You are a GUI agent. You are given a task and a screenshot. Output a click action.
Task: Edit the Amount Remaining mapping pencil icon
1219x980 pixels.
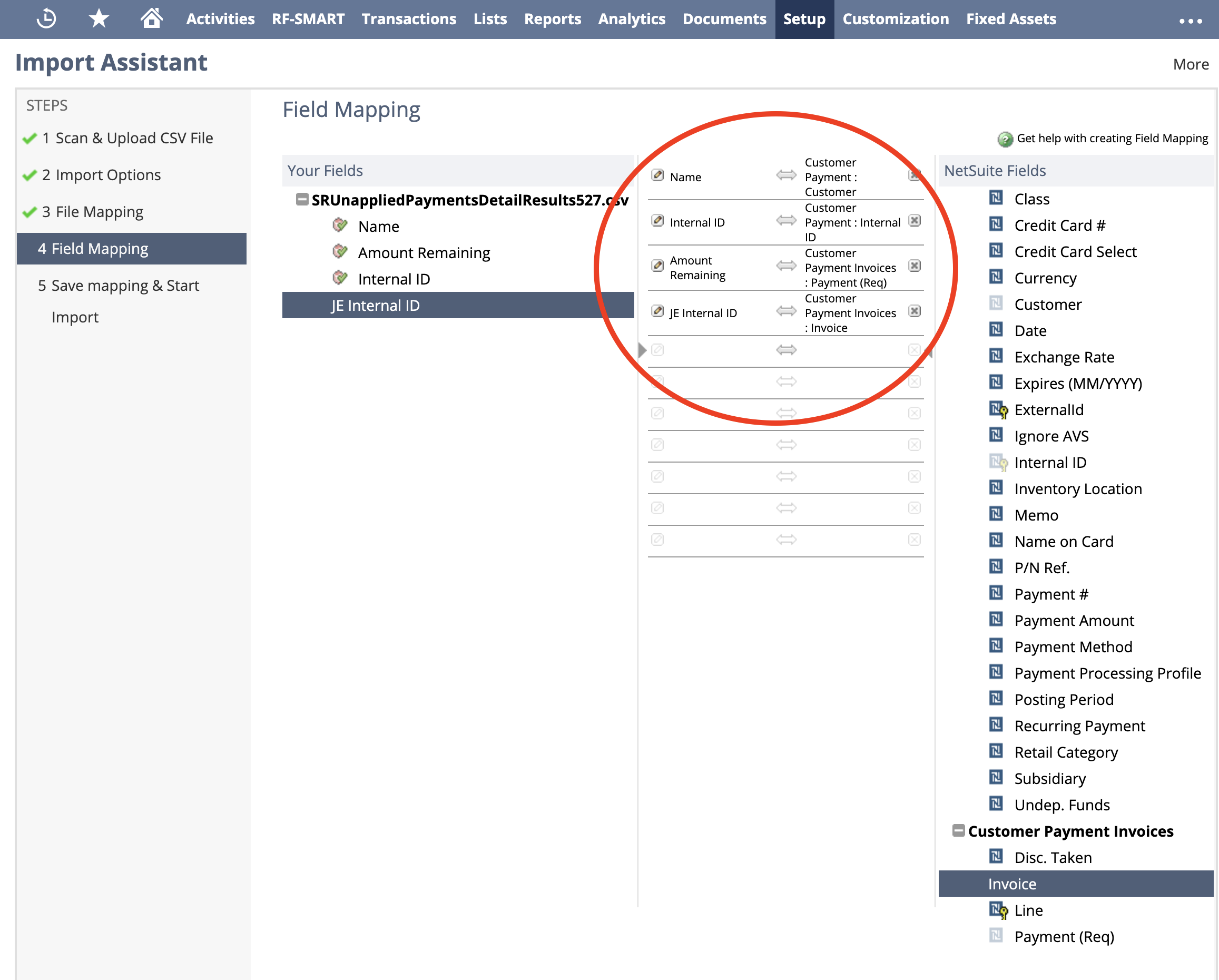[657, 266]
